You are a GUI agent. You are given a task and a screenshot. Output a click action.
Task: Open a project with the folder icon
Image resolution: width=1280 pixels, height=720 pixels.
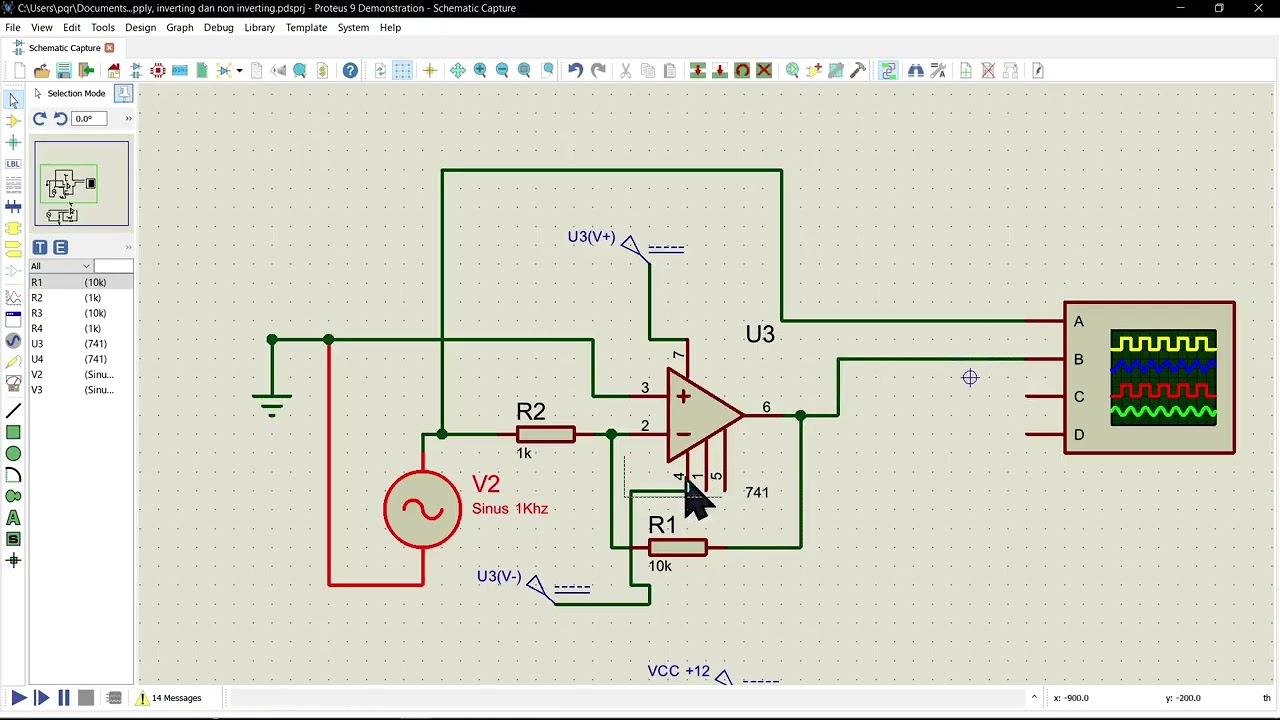[x=41, y=70]
